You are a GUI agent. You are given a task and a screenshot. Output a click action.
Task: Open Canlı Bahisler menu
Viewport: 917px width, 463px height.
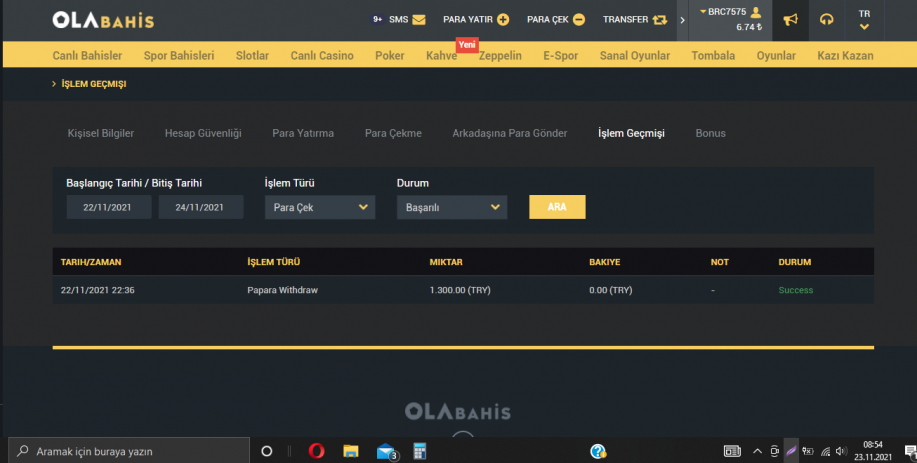[87, 56]
